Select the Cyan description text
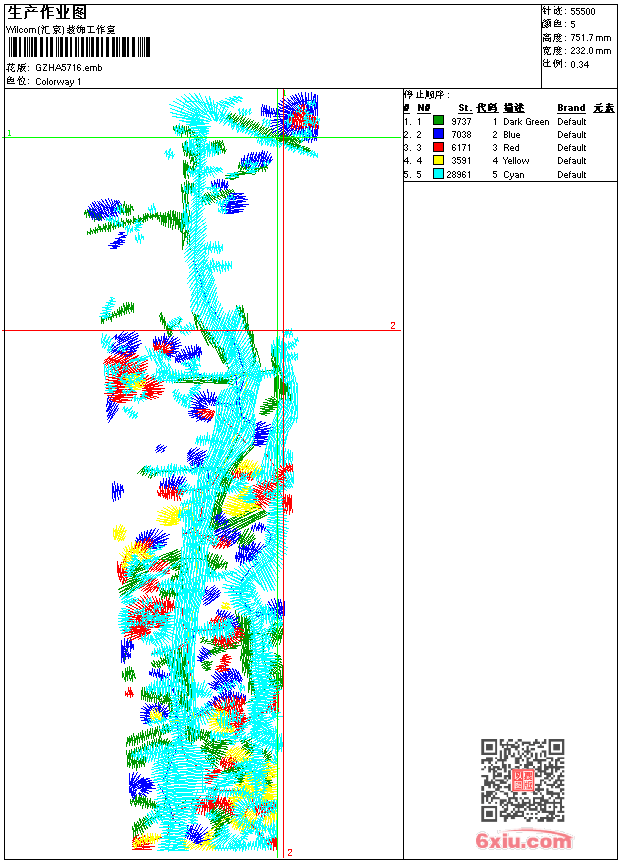 tap(514, 174)
